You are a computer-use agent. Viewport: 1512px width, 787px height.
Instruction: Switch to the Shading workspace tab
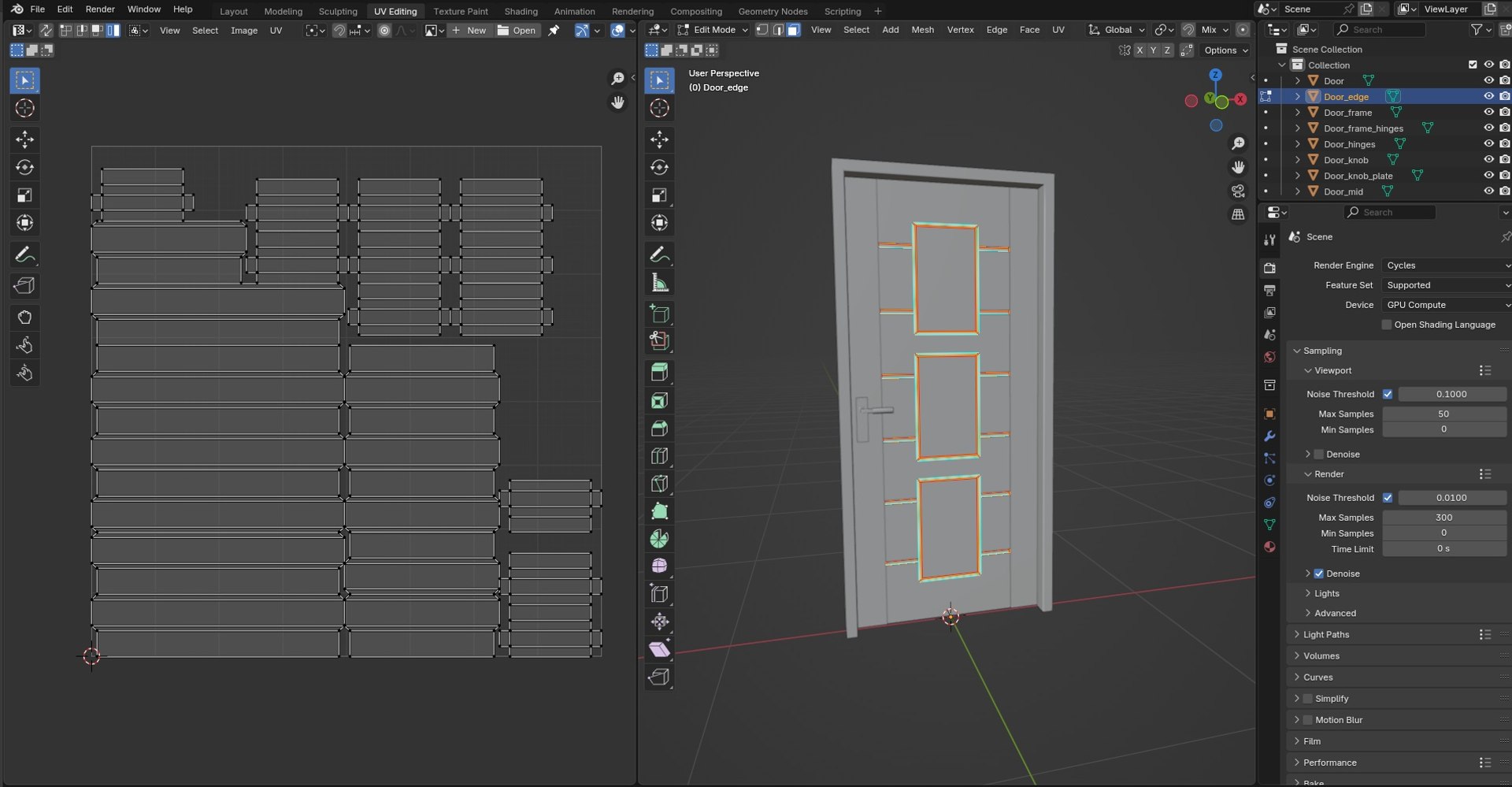[x=521, y=11]
